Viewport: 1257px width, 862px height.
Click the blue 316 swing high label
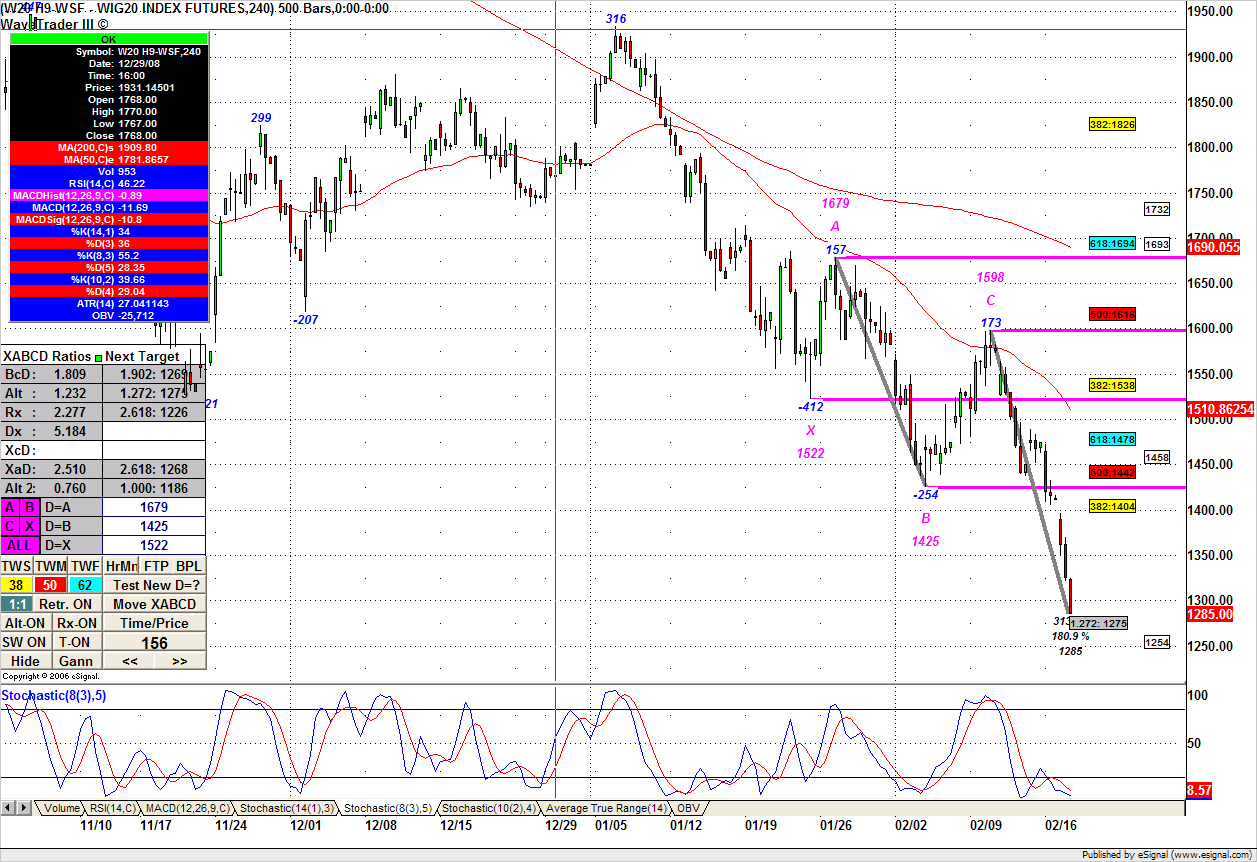coord(616,19)
